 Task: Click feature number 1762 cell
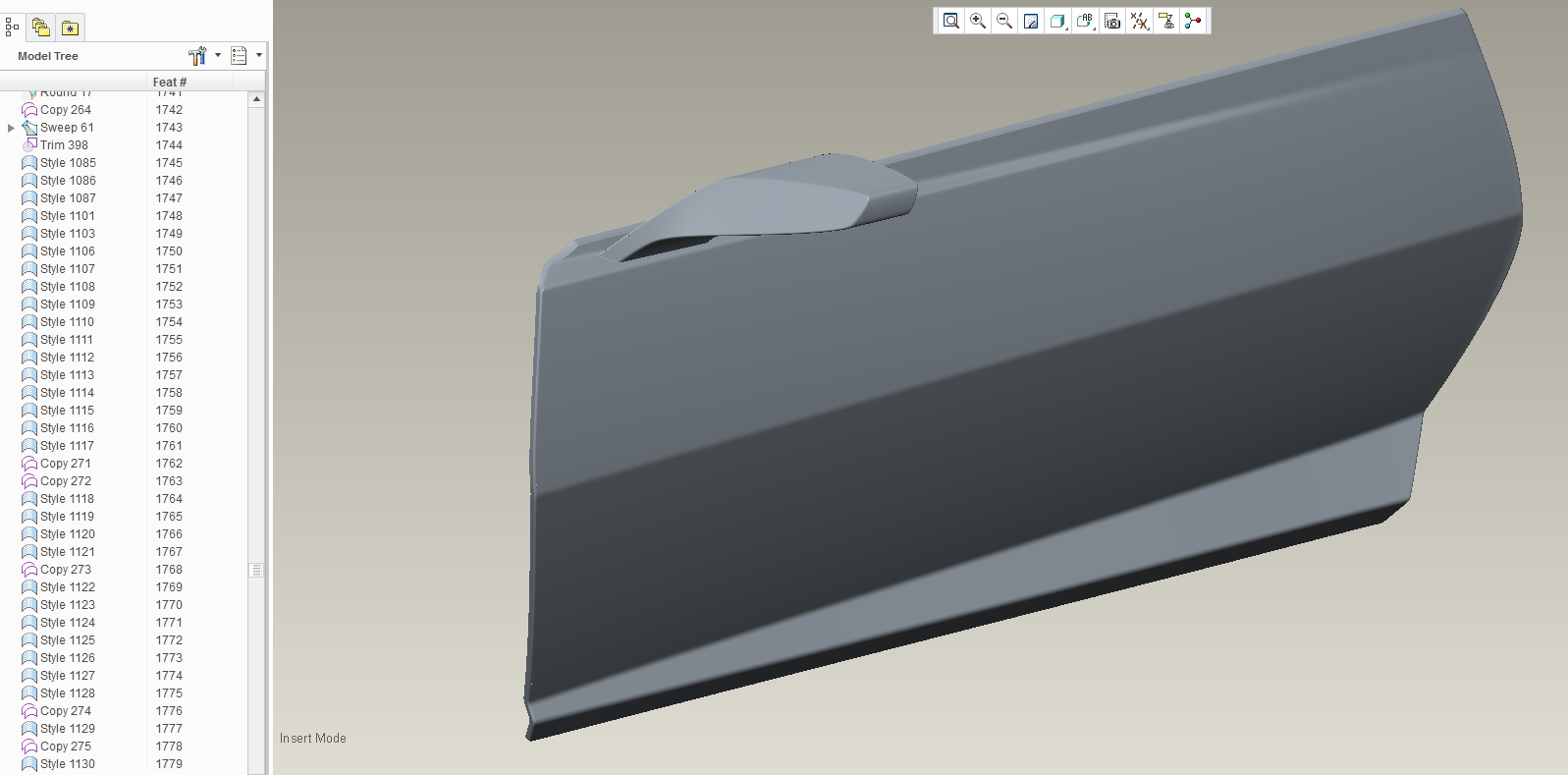tap(169, 464)
